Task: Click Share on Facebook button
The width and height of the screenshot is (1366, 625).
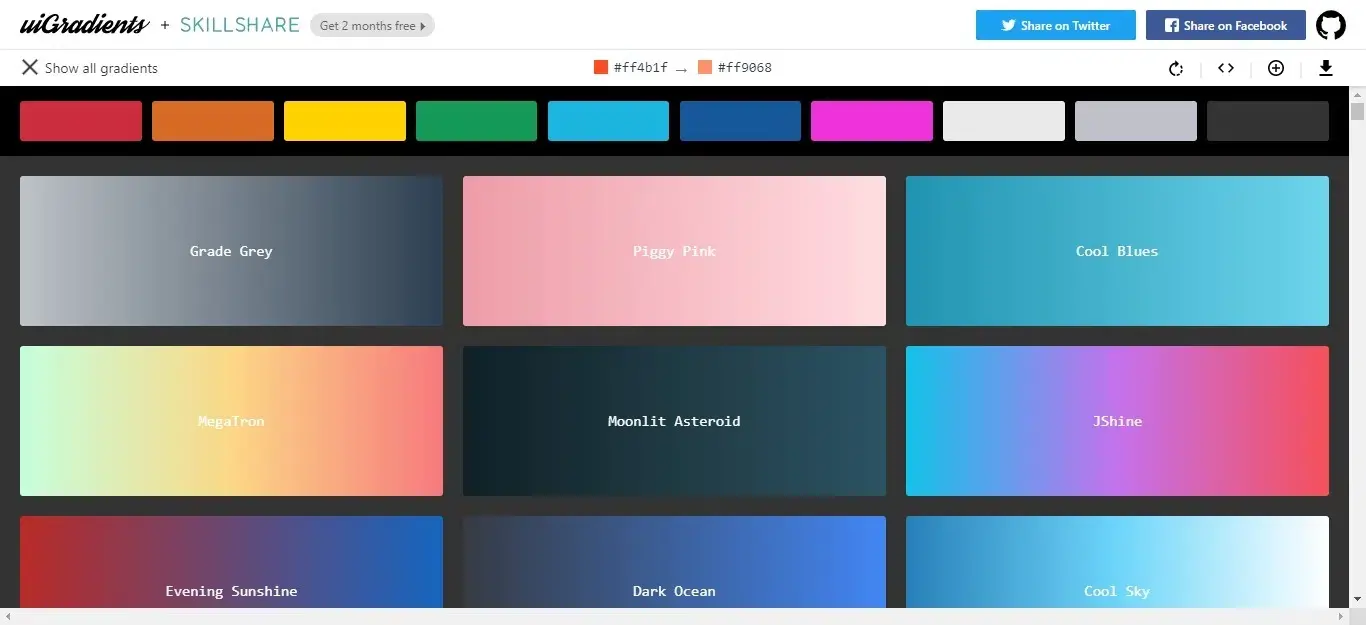Action: point(1226,25)
